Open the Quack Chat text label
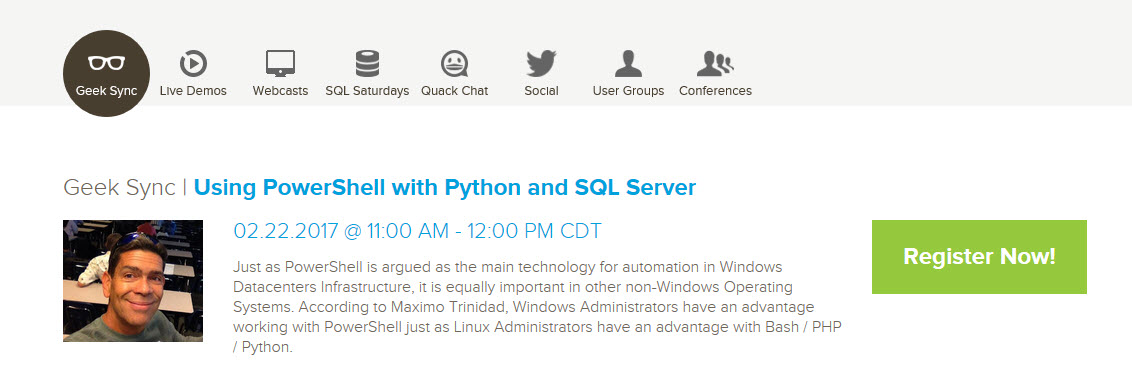1132x368 pixels. [455, 91]
